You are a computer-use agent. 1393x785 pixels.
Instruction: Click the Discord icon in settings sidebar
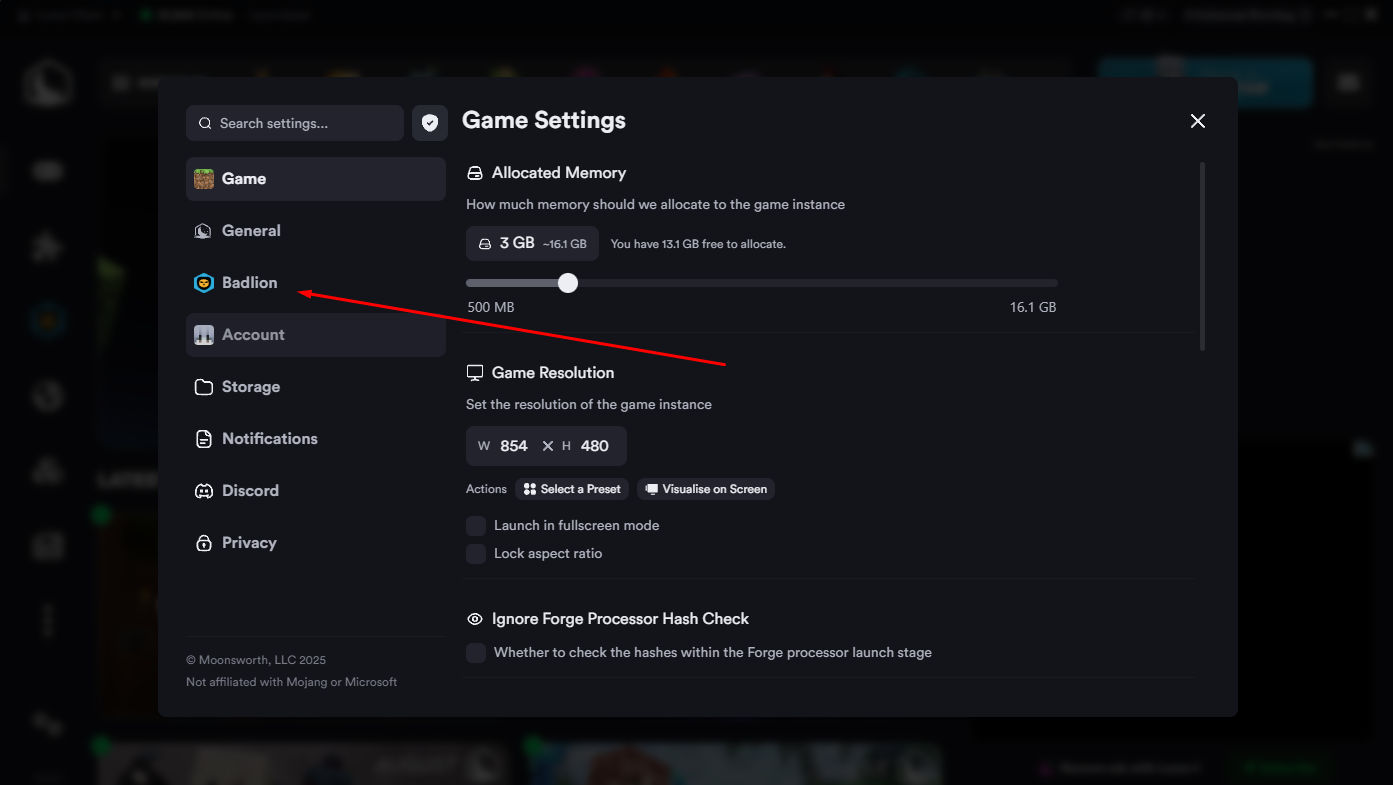click(x=204, y=491)
